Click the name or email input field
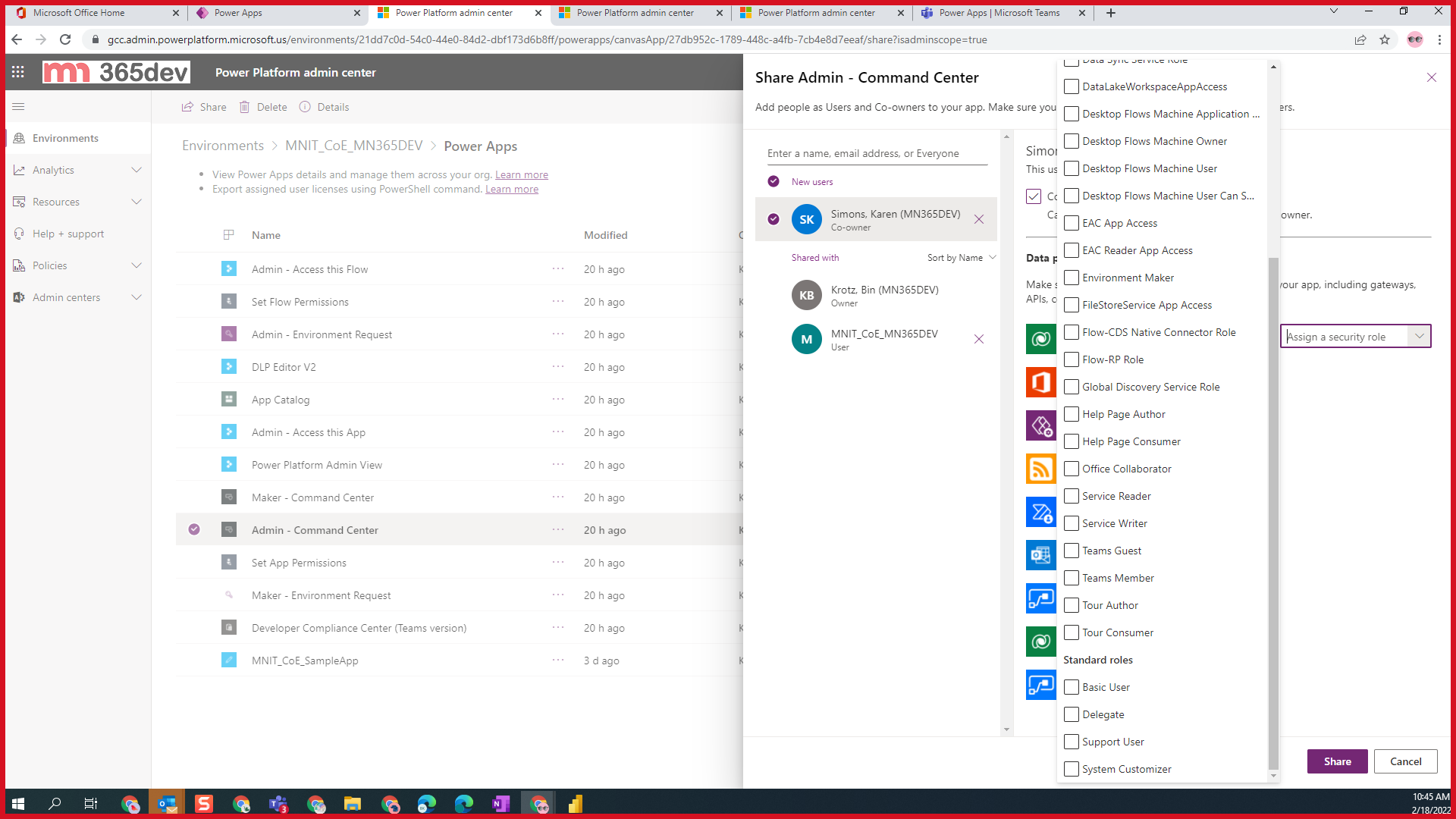Image resolution: width=1456 pixels, height=819 pixels. pyautogui.click(x=877, y=153)
